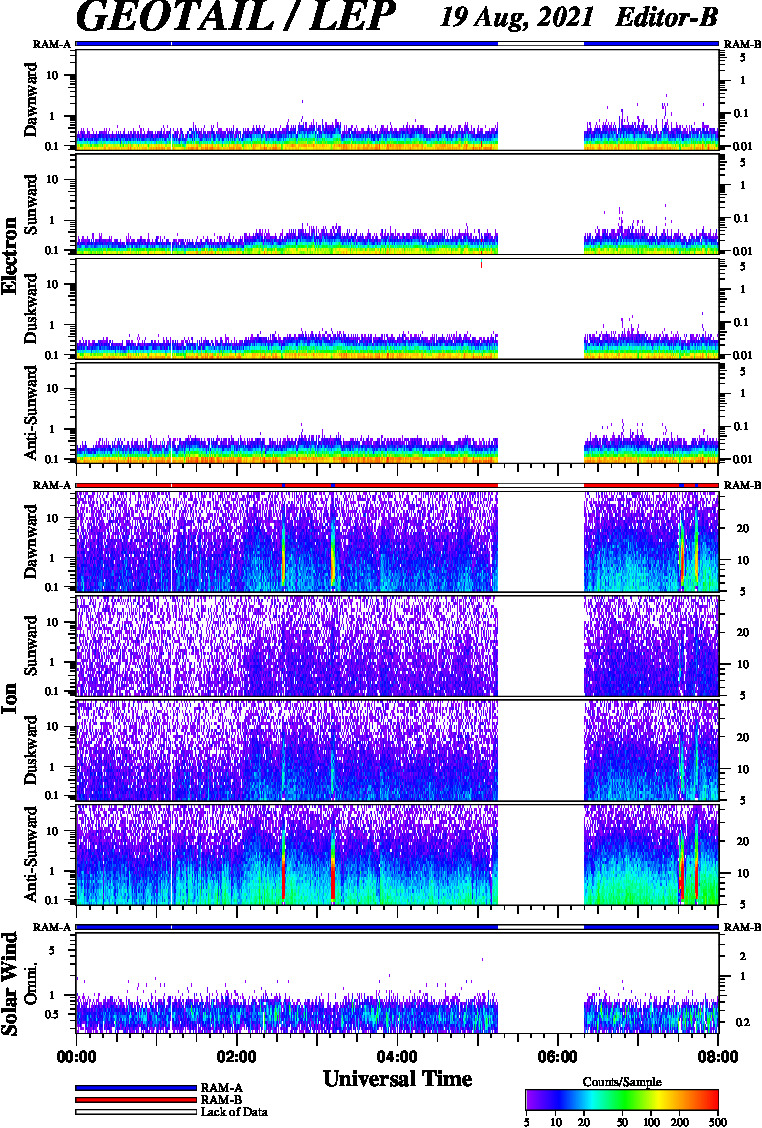This screenshot has height=1128, width=762.
Task: Click the Electron Anti-Sunward spectrogram panel
Action: pyautogui.click(x=397, y=413)
